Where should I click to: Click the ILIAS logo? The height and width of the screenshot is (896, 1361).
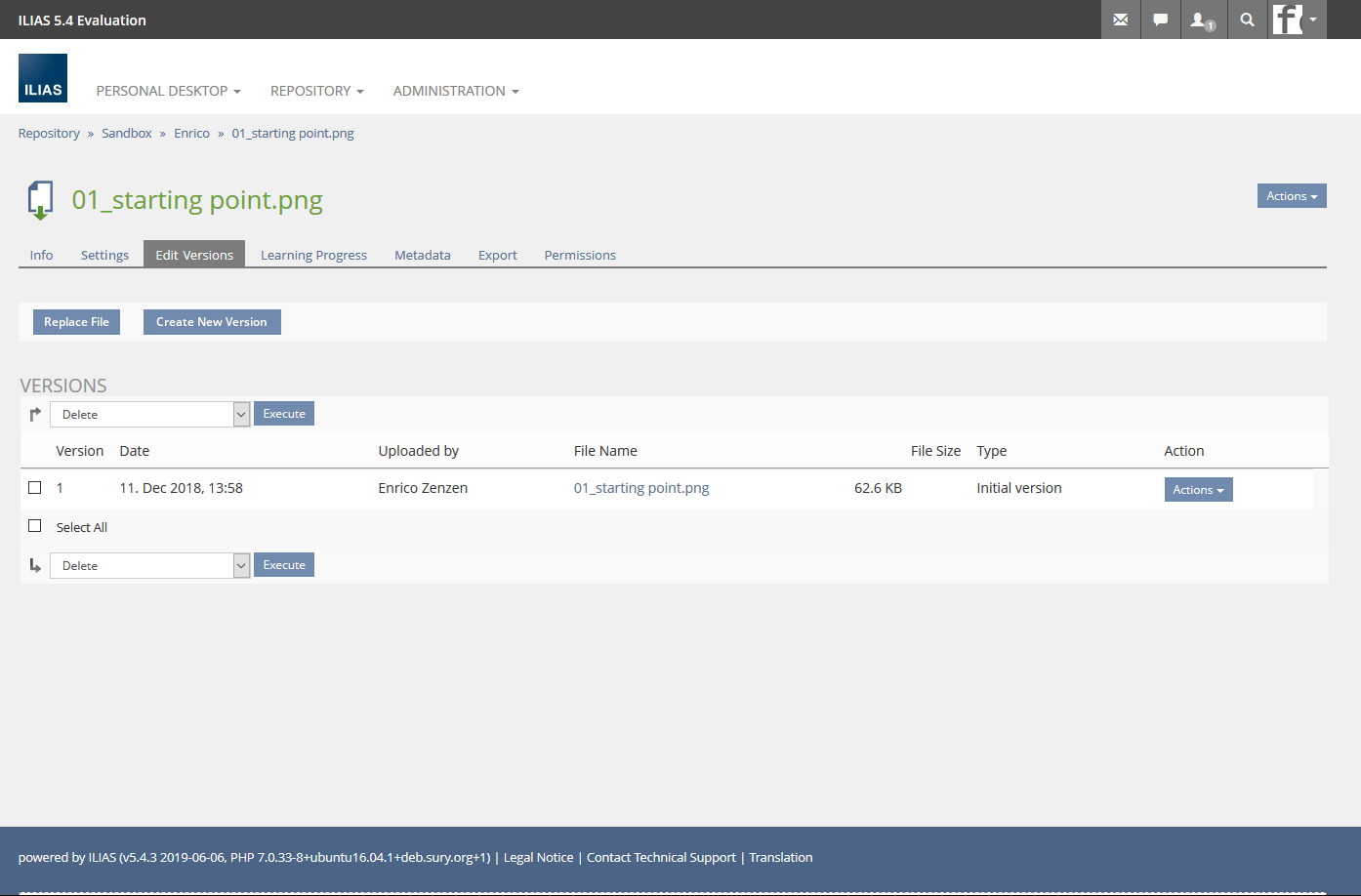pos(43,78)
